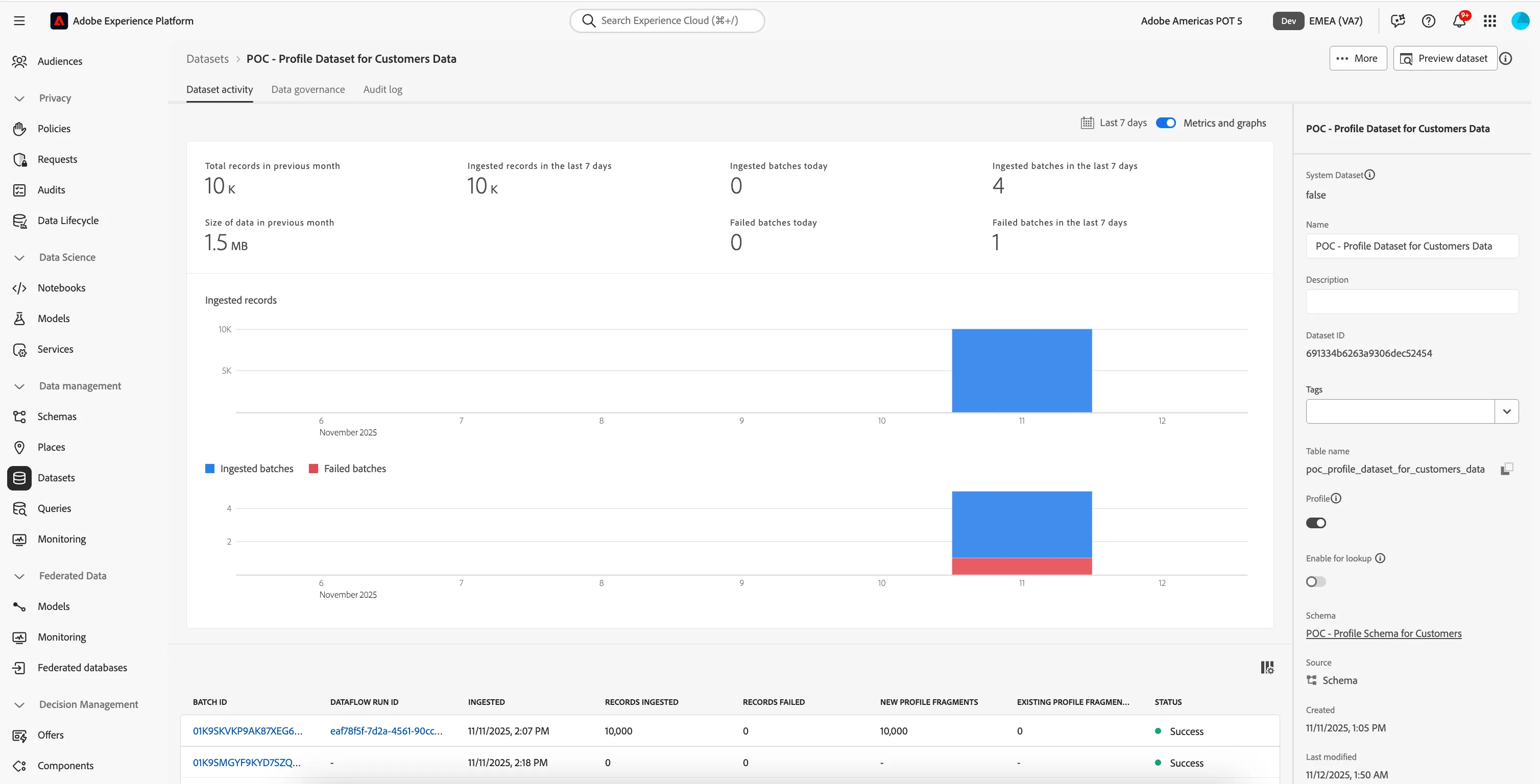The width and height of the screenshot is (1540, 784).
Task: Switch to the Audit log tab
Action: tap(382, 90)
